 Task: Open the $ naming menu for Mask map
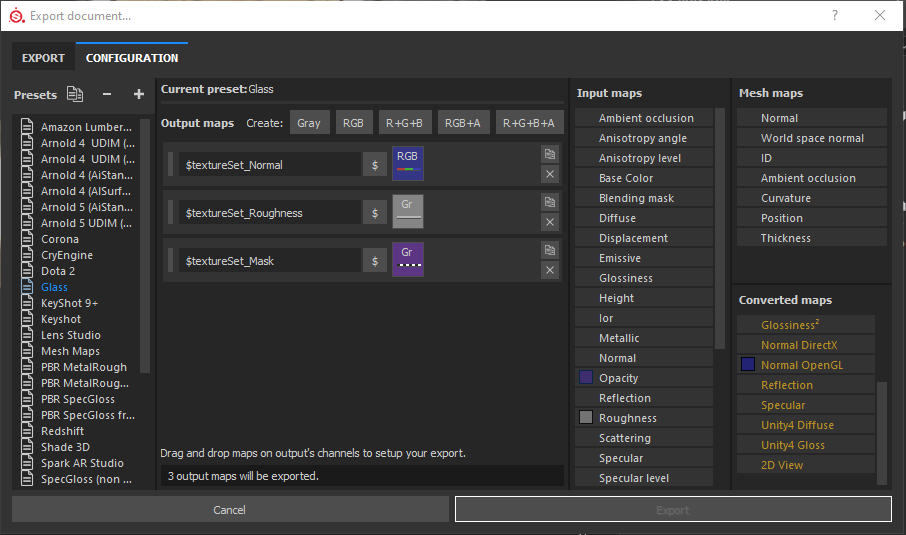pyautogui.click(x=375, y=261)
